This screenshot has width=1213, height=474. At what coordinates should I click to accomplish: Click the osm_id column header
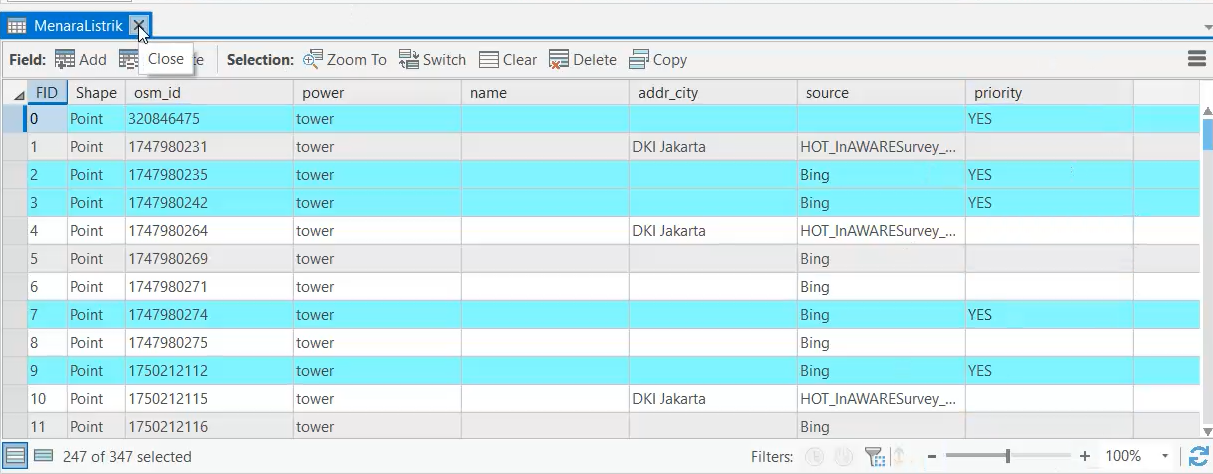pos(209,92)
